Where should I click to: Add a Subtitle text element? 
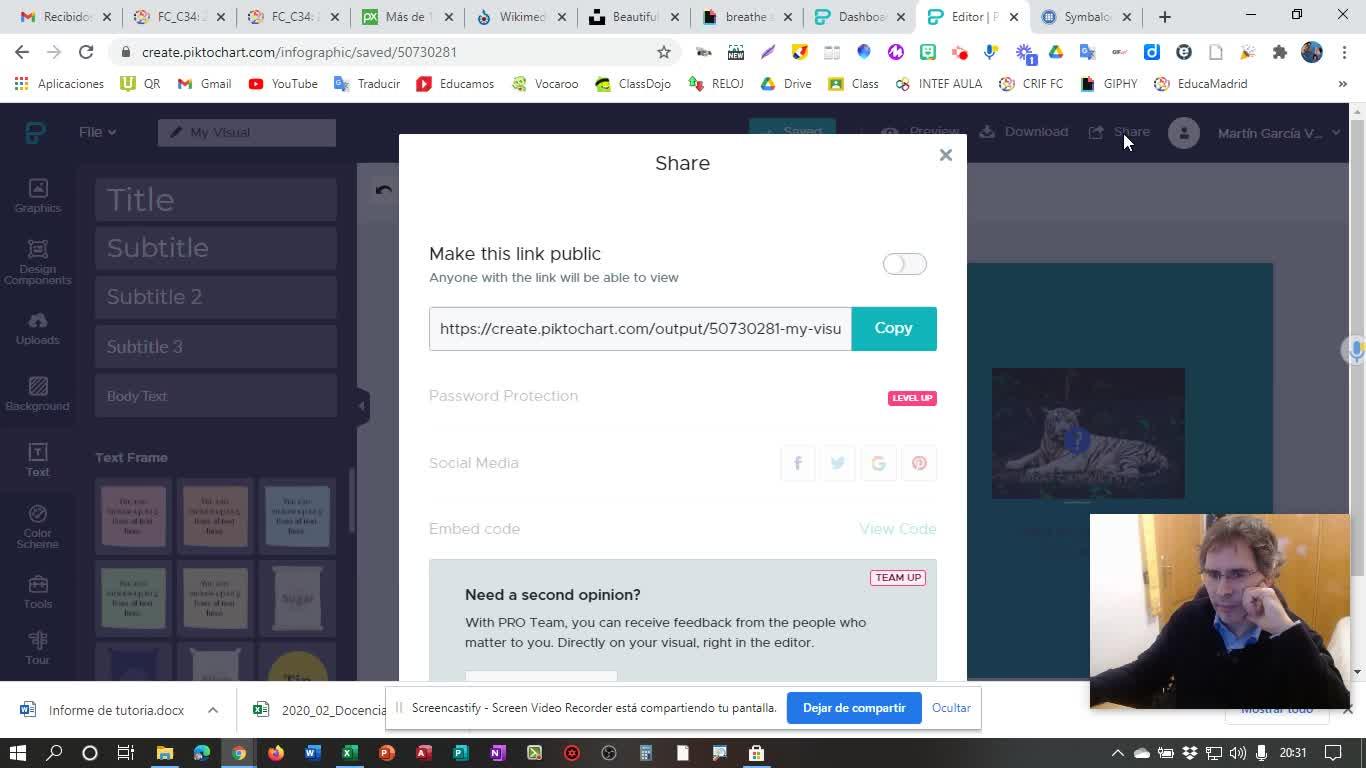[x=216, y=248]
